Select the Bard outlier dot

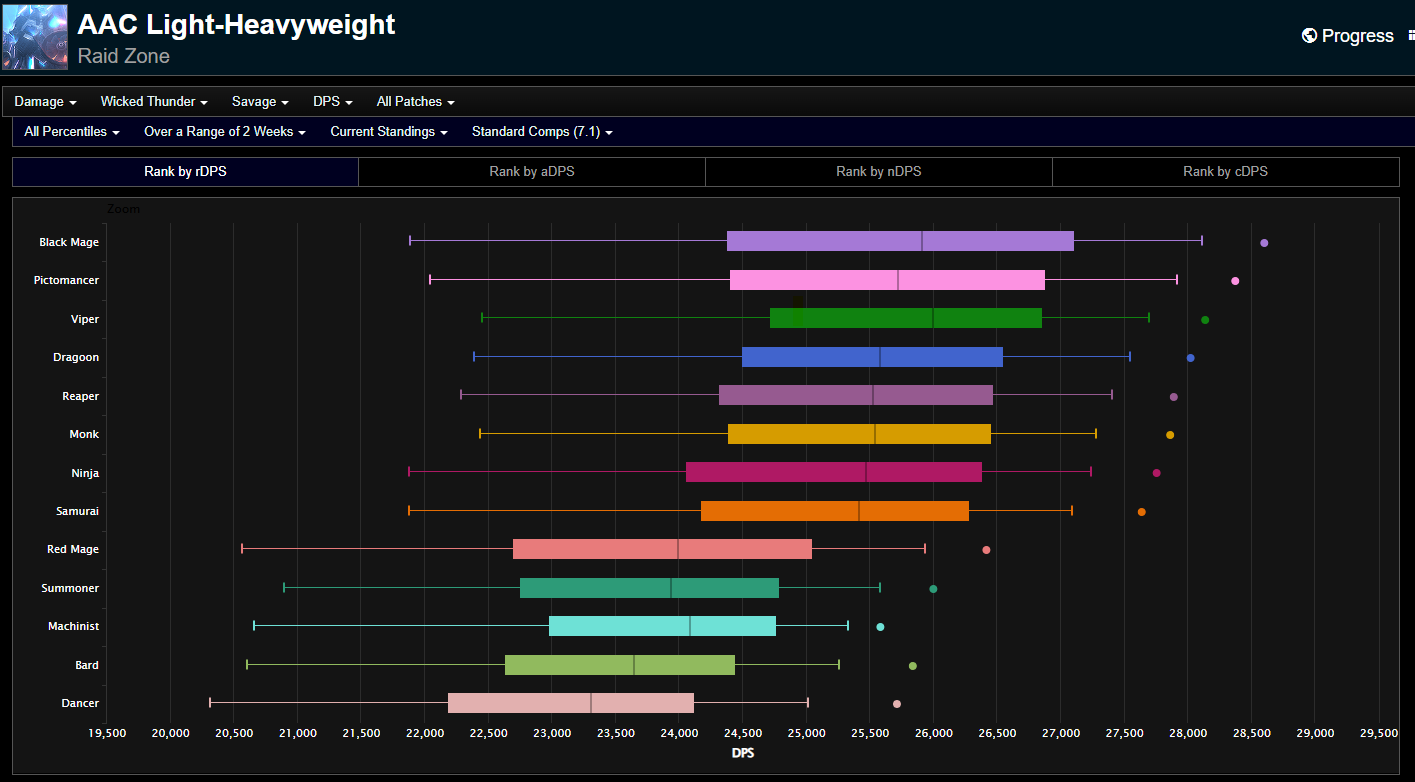pyautogui.click(x=912, y=666)
